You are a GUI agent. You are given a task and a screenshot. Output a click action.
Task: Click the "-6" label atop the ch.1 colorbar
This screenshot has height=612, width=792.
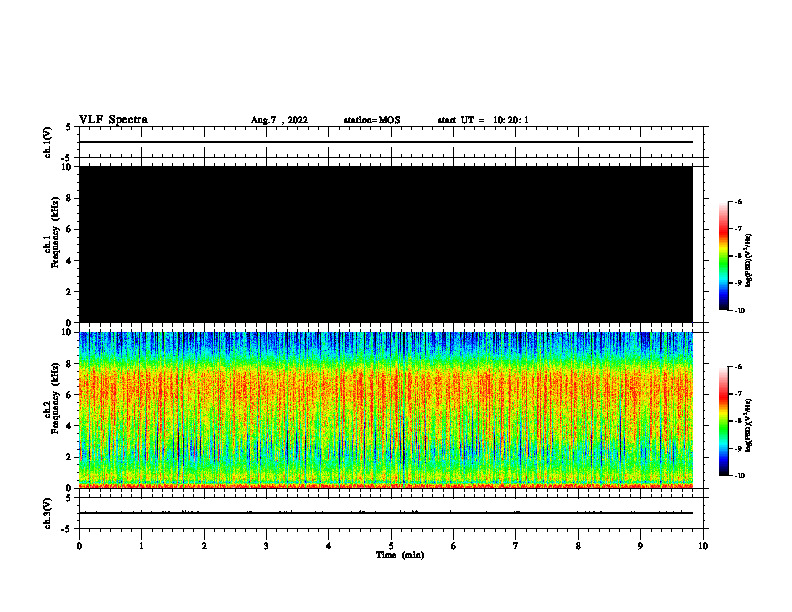[x=738, y=201]
